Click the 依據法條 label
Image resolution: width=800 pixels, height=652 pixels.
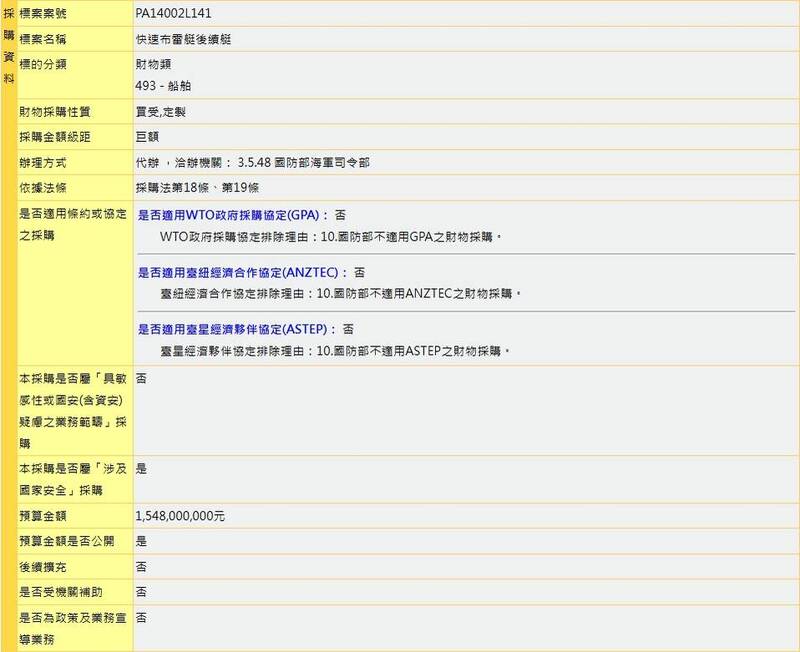tap(43, 188)
